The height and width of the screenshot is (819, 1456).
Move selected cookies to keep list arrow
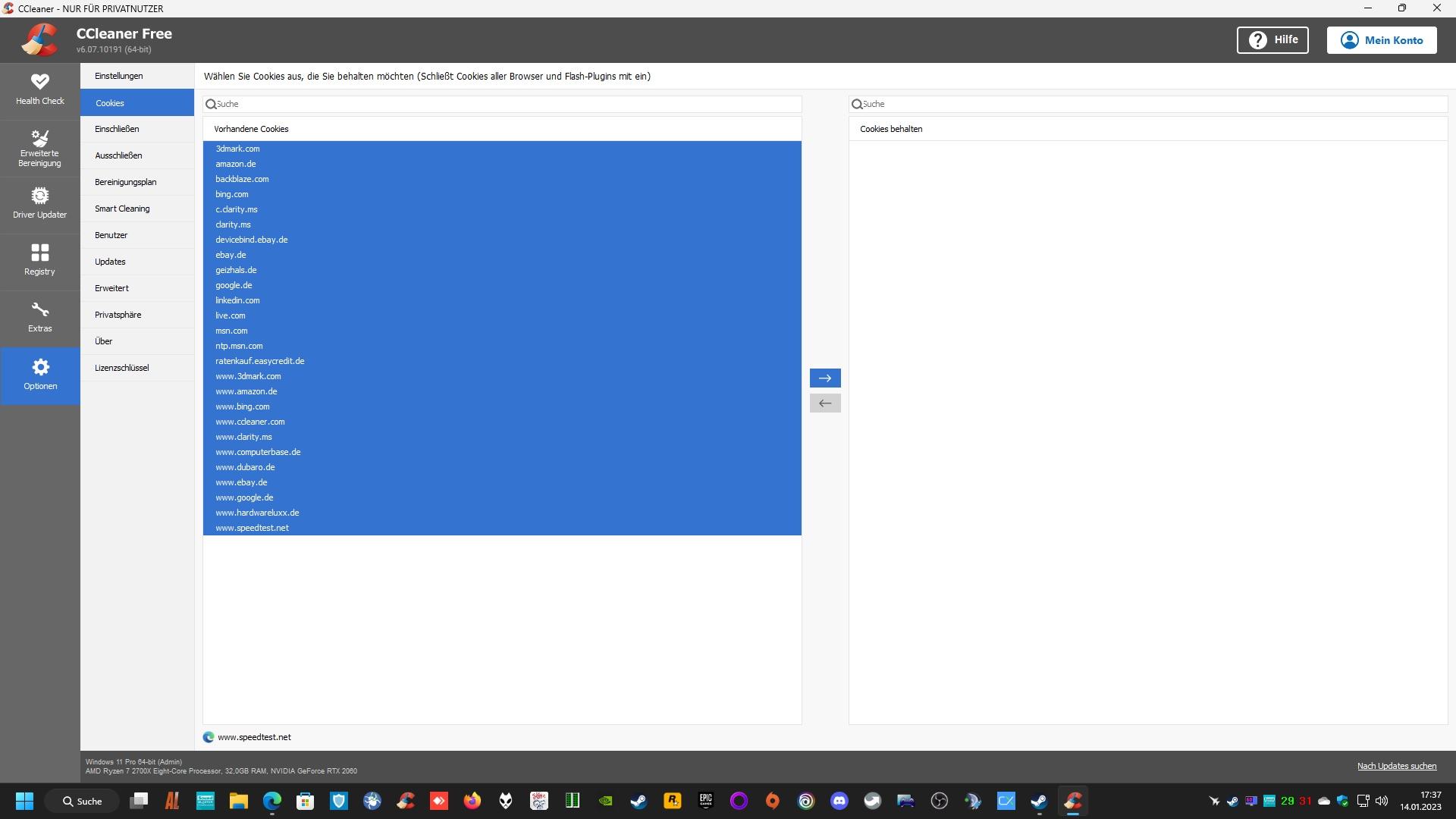point(825,378)
